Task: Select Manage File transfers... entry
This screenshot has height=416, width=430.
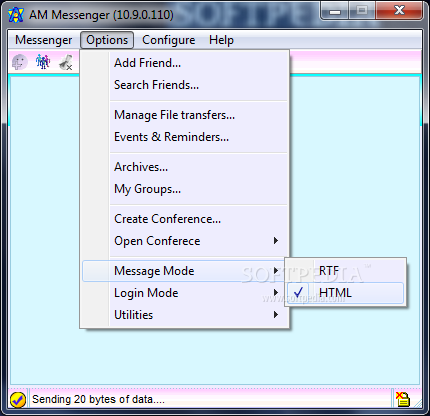Action: coord(185,115)
